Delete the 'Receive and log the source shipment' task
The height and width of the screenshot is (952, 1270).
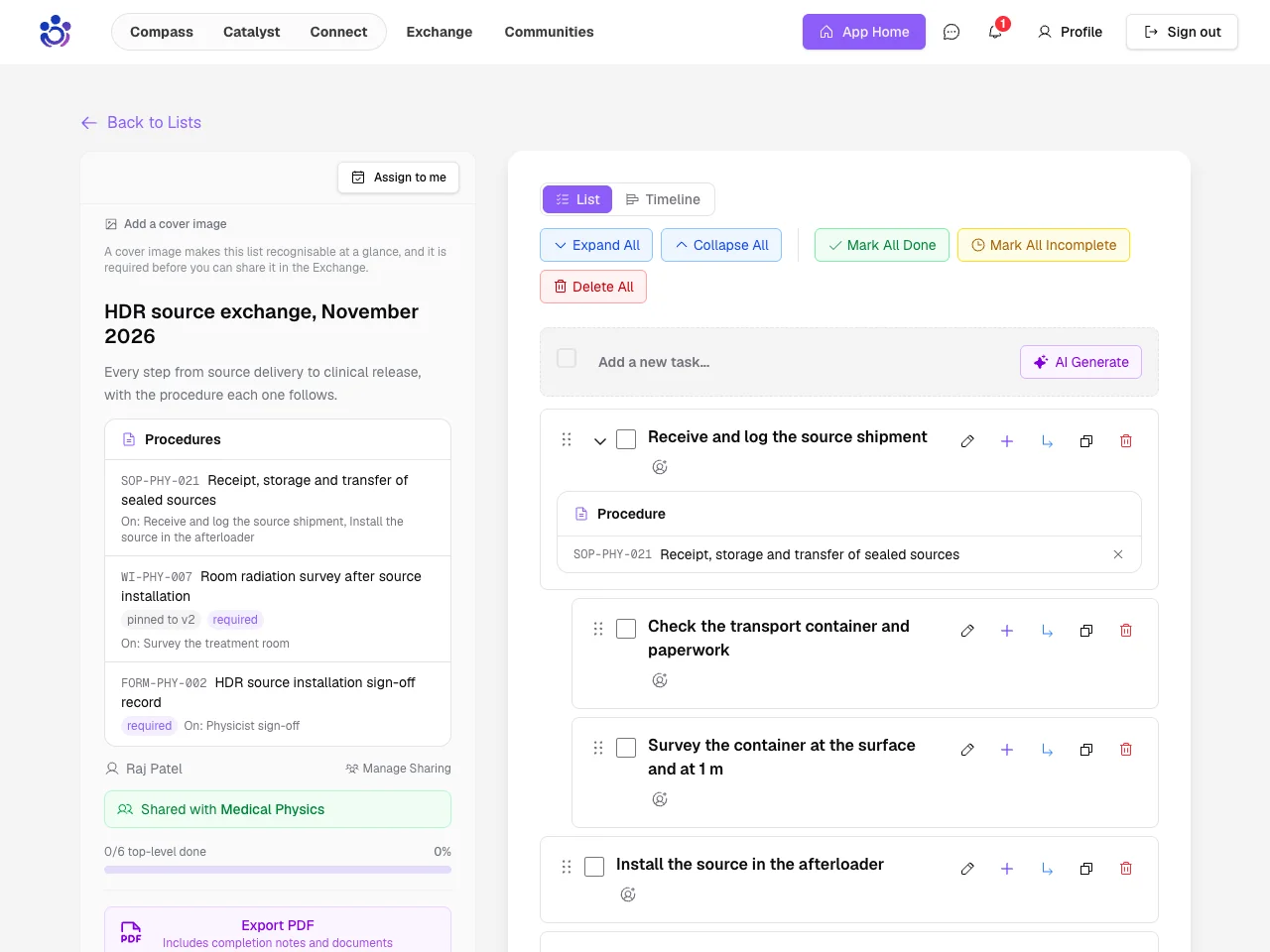click(x=1126, y=441)
